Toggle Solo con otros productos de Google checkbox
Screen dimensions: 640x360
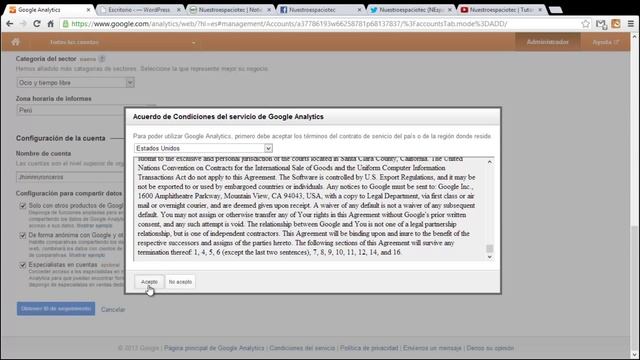click(23, 206)
